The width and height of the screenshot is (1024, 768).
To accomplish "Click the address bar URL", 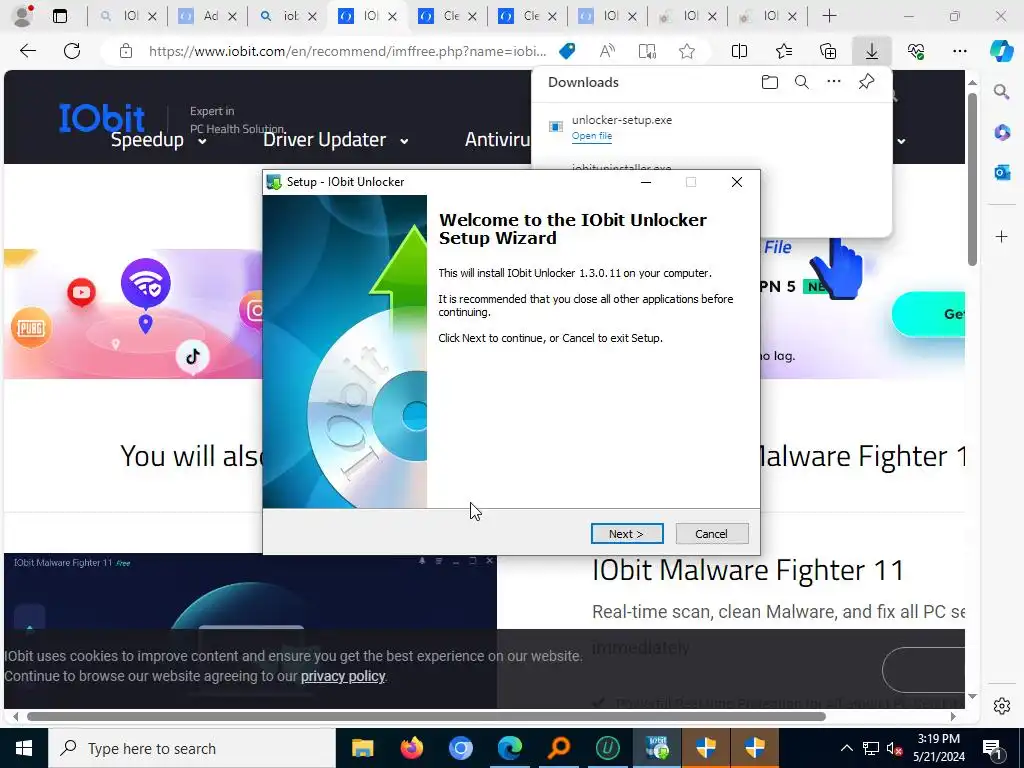I will pyautogui.click(x=347, y=51).
